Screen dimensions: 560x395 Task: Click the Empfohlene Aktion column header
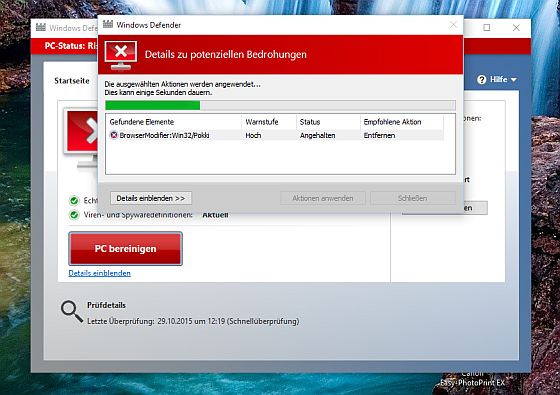pyautogui.click(x=402, y=122)
